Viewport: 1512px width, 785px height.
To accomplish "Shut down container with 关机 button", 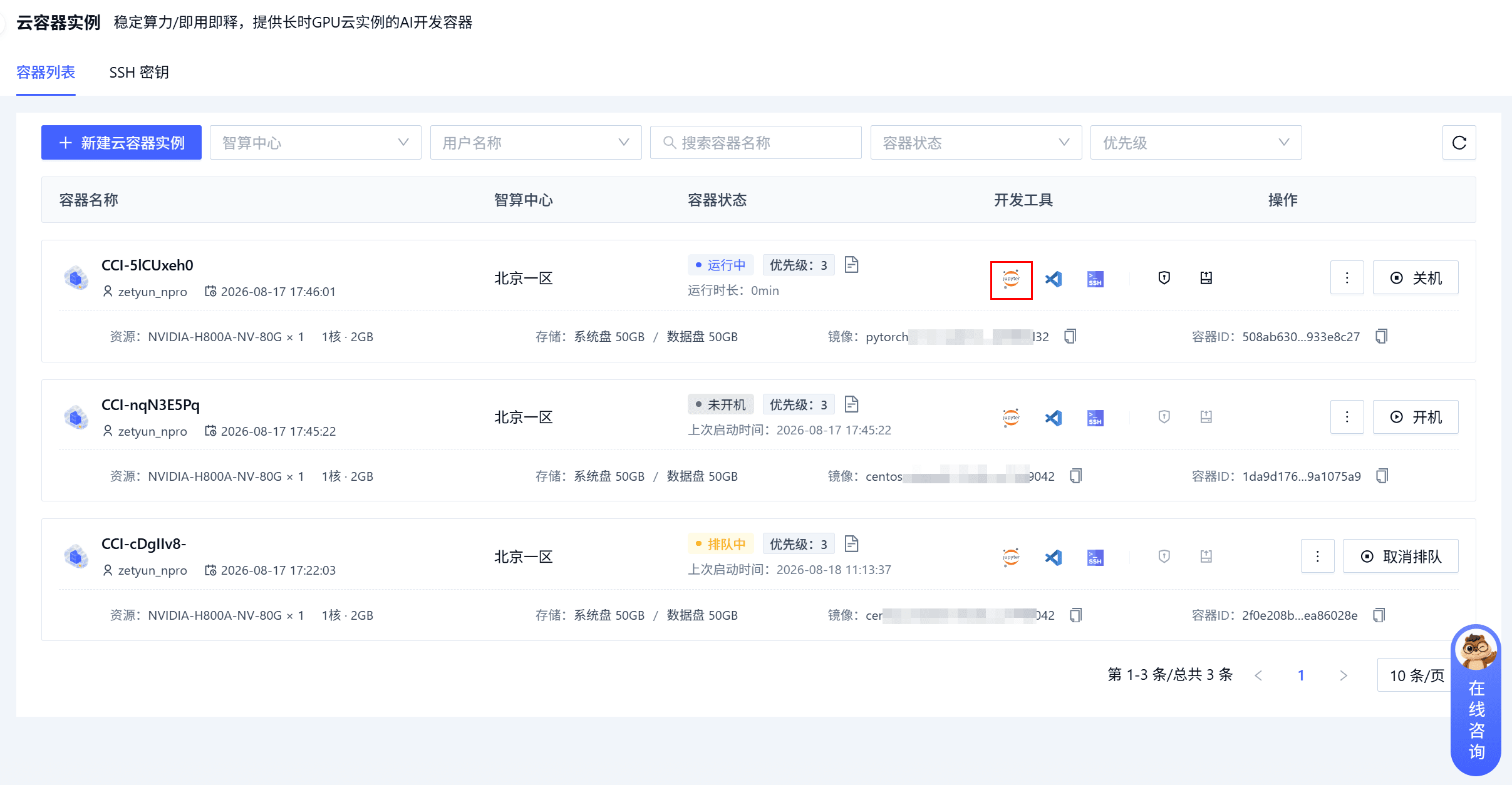I will click(x=1416, y=278).
